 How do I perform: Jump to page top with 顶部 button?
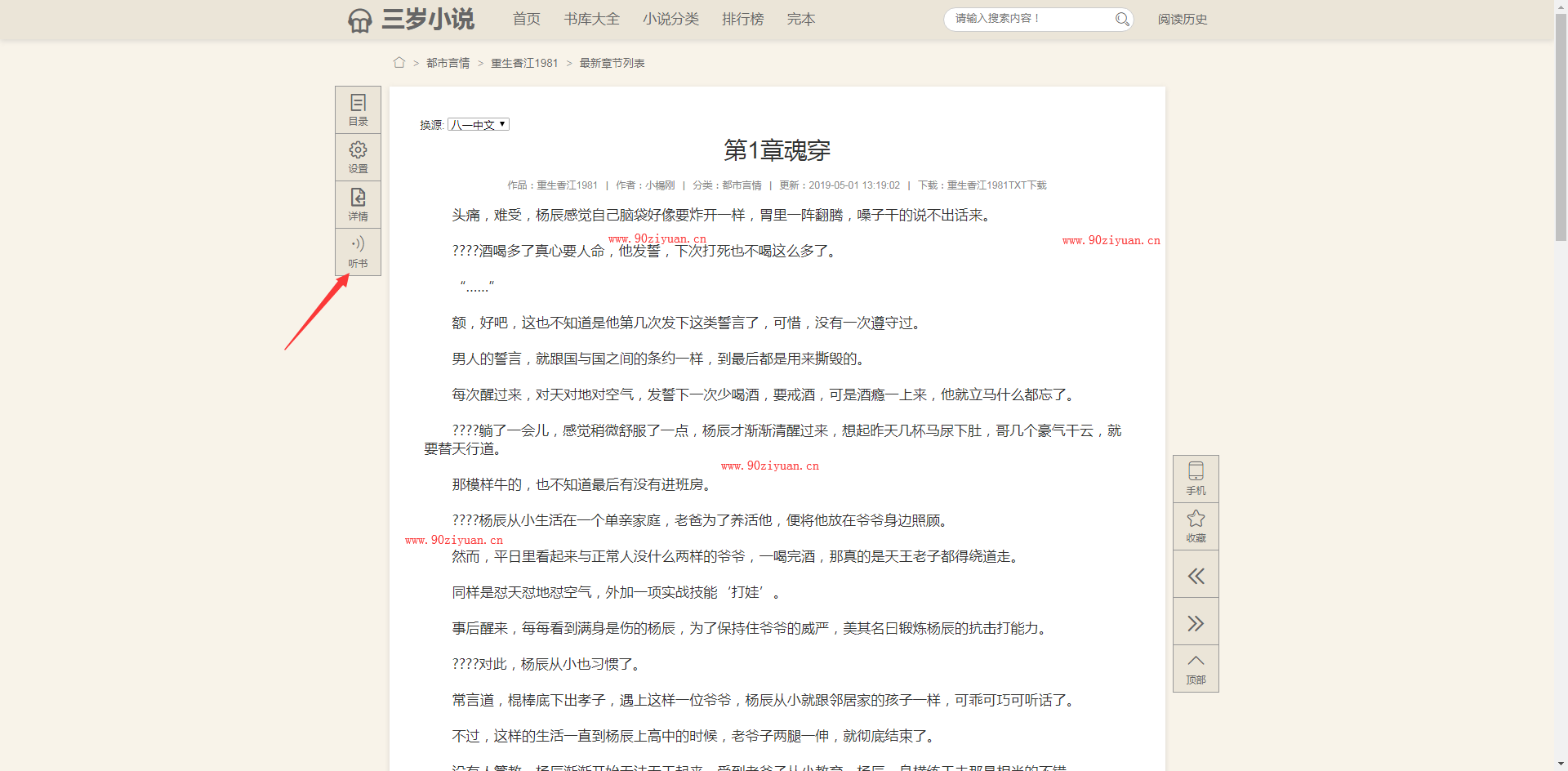pyautogui.click(x=1196, y=669)
